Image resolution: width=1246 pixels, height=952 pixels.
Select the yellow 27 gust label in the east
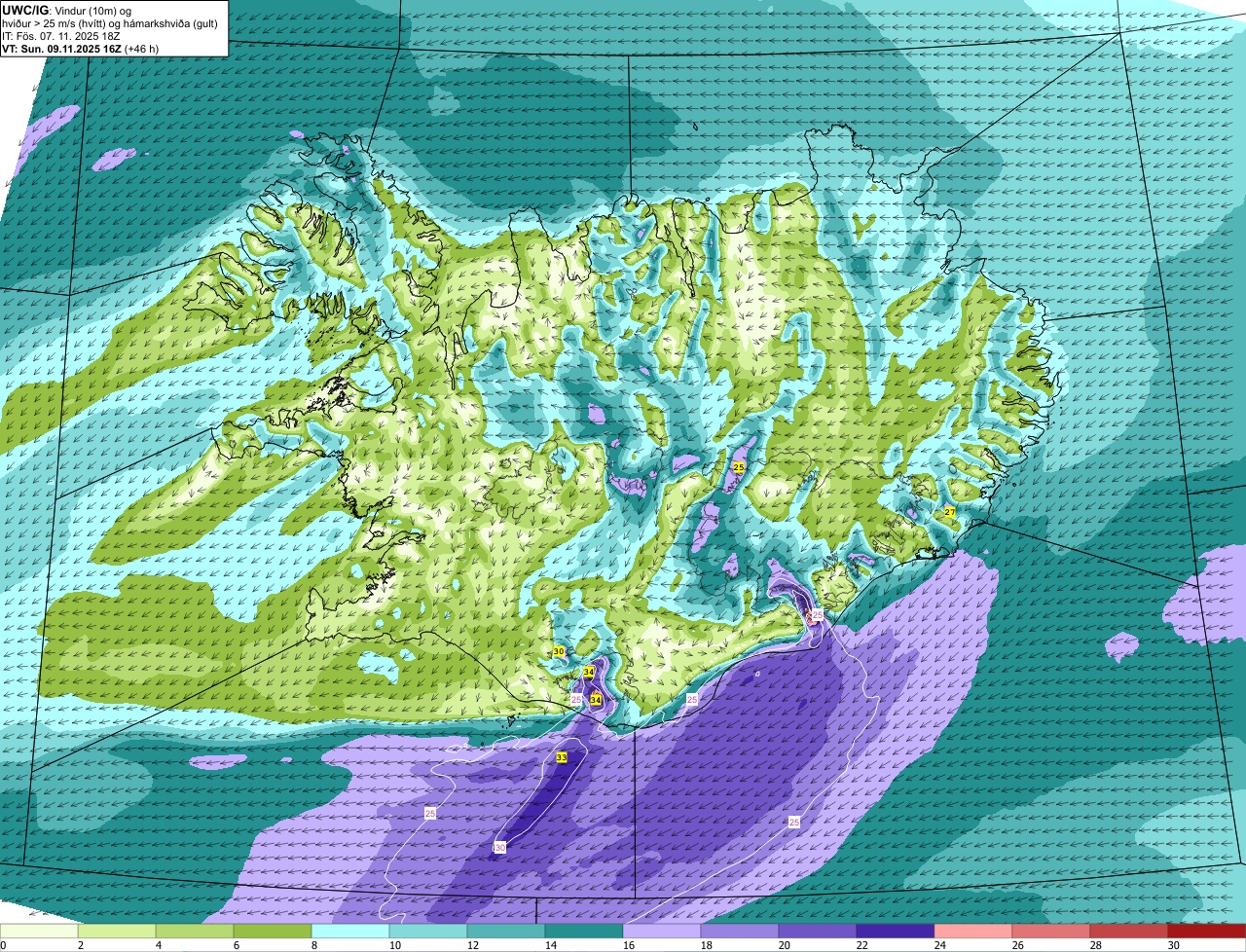[950, 511]
